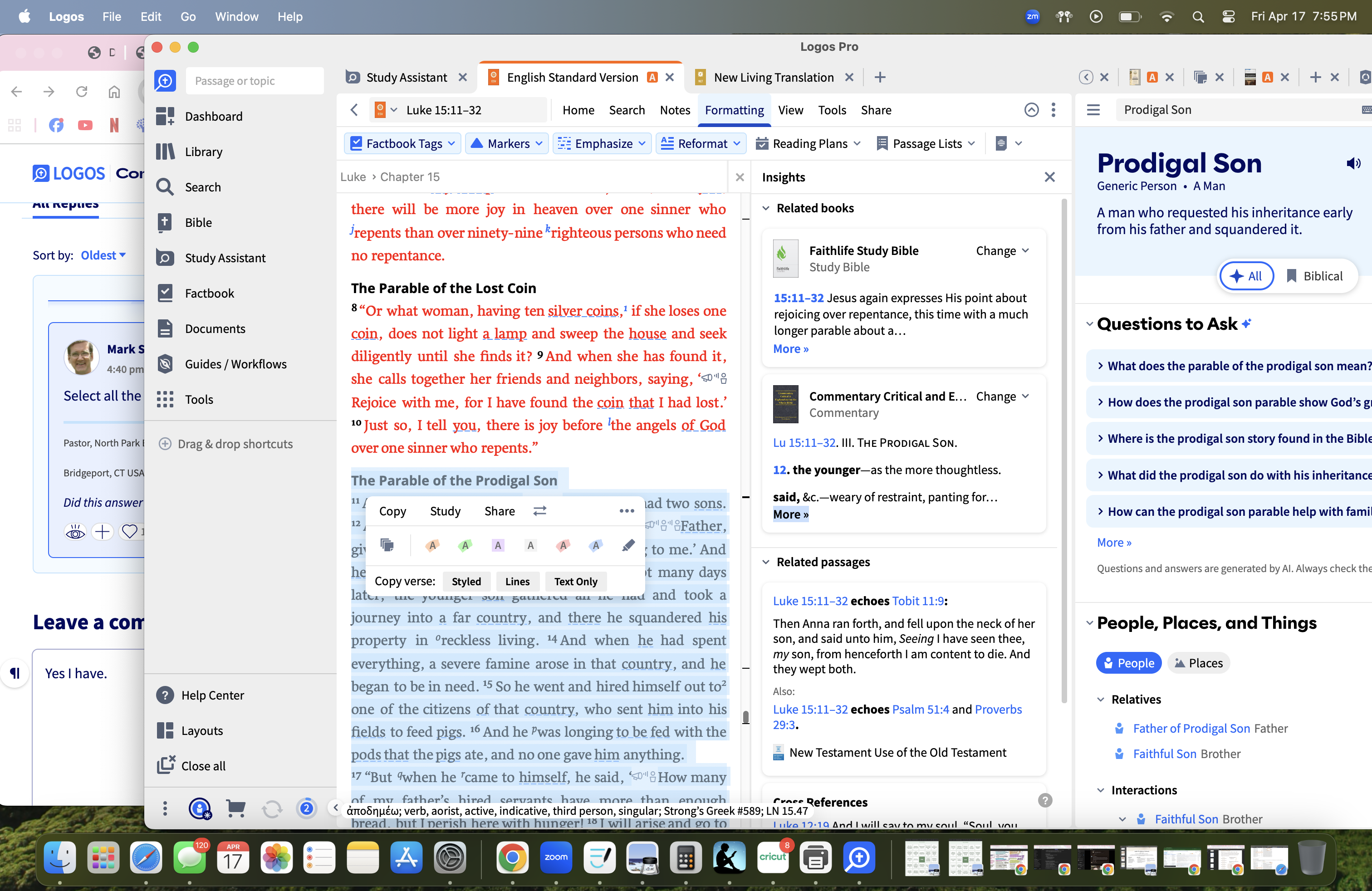The height and width of the screenshot is (891, 1372).
Task: Click the stacked notes icon in selection popup
Action: 387,545
